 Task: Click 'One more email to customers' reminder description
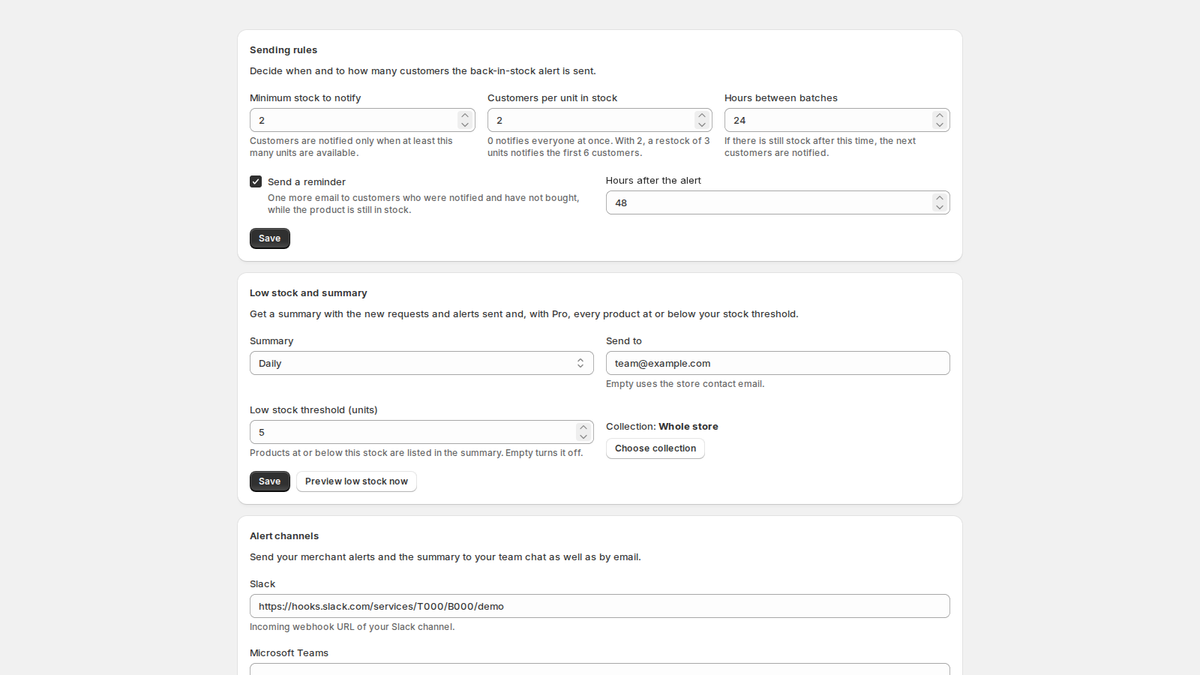(x=424, y=204)
